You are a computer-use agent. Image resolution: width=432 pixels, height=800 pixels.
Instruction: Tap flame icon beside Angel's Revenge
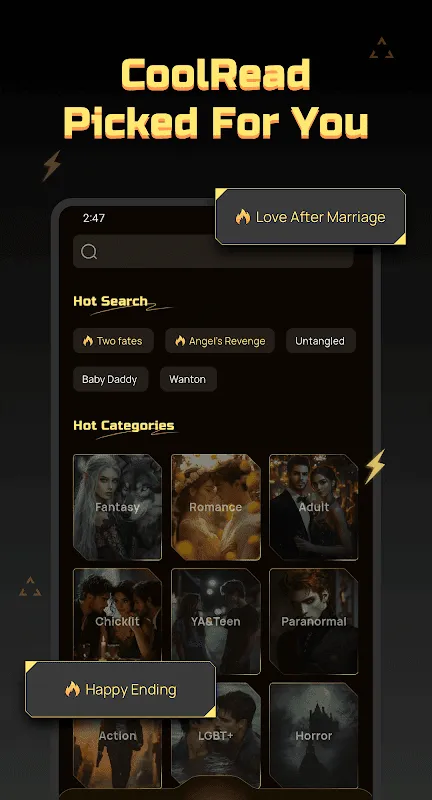pyautogui.click(x=180, y=341)
